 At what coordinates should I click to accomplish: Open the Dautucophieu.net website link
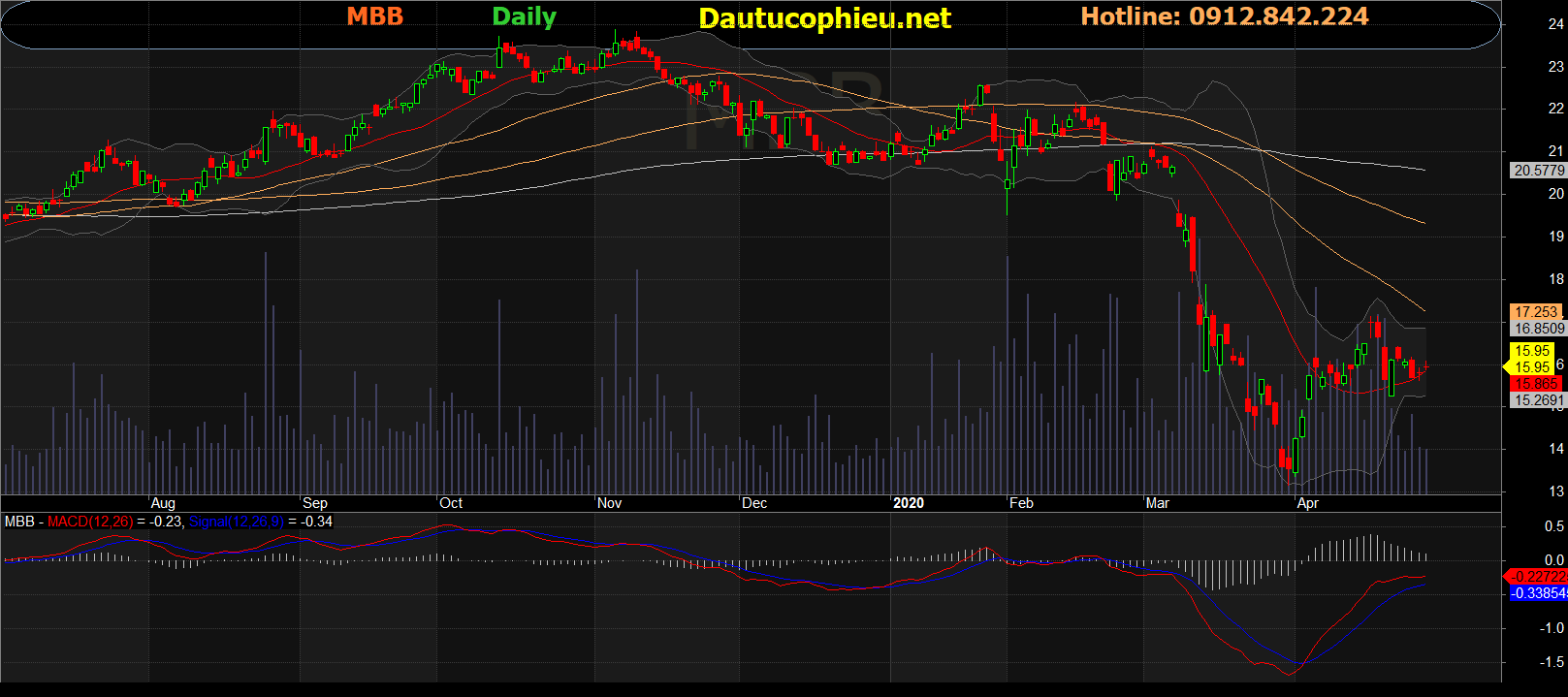click(824, 18)
